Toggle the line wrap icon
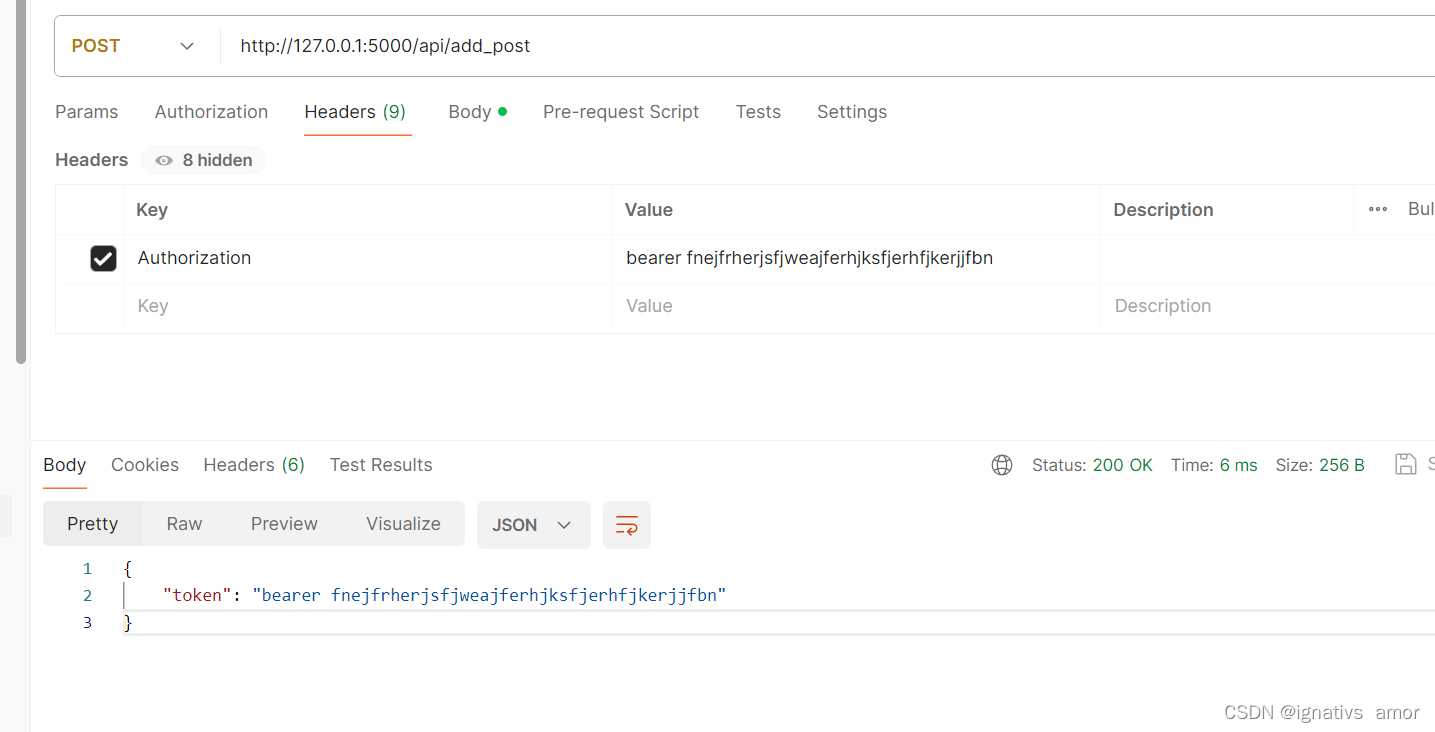 (x=627, y=525)
